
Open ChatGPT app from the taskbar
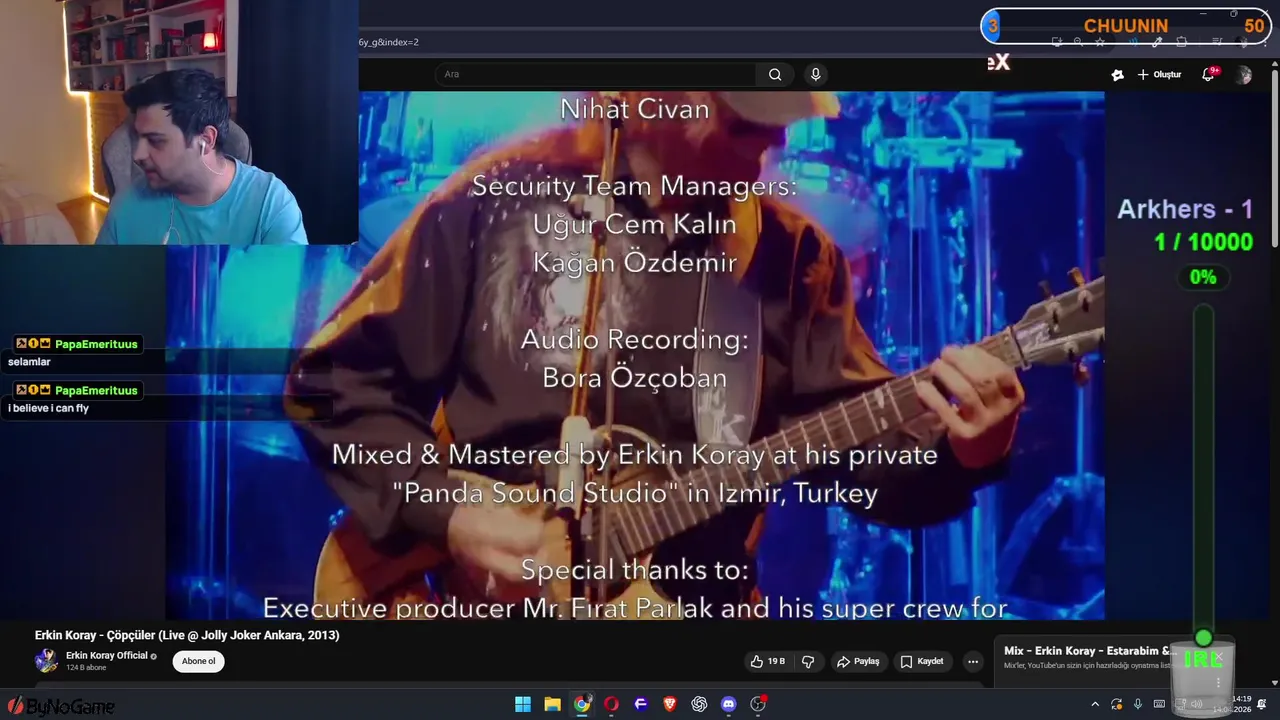point(699,704)
